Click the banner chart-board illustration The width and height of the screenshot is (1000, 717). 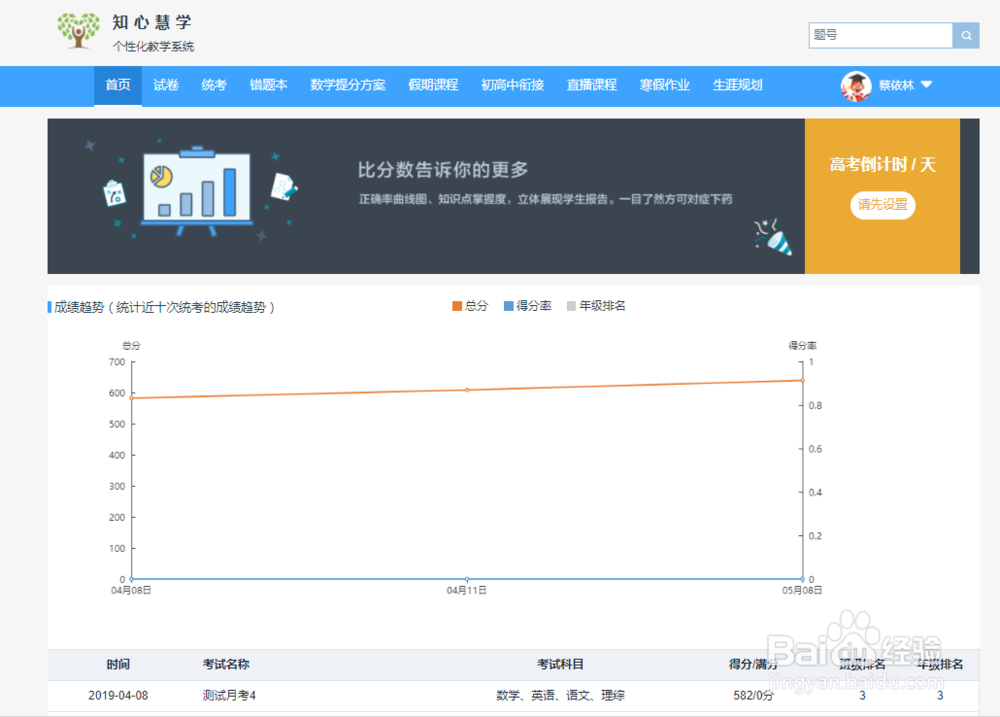coord(196,191)
